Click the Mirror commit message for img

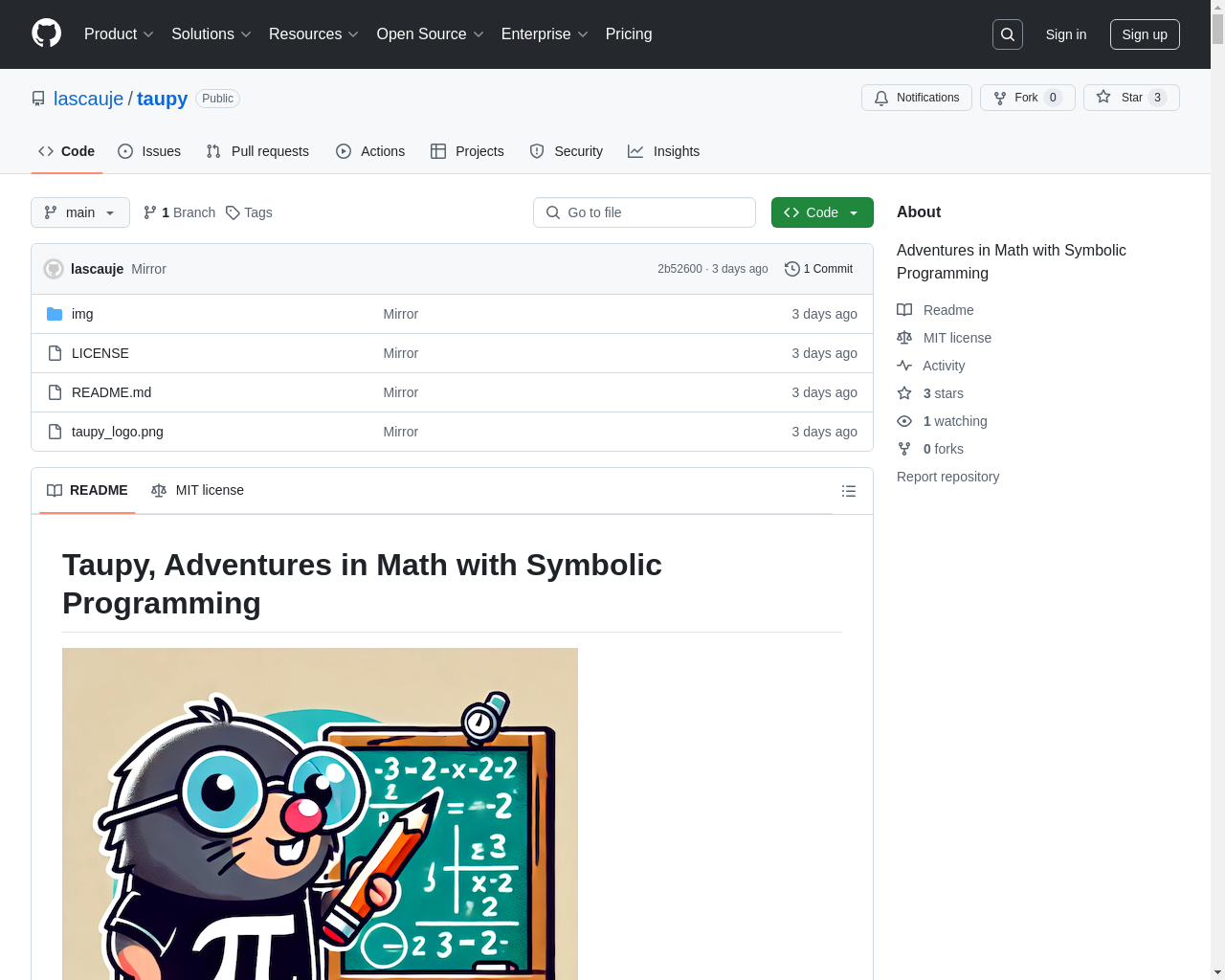coord(400,314)
